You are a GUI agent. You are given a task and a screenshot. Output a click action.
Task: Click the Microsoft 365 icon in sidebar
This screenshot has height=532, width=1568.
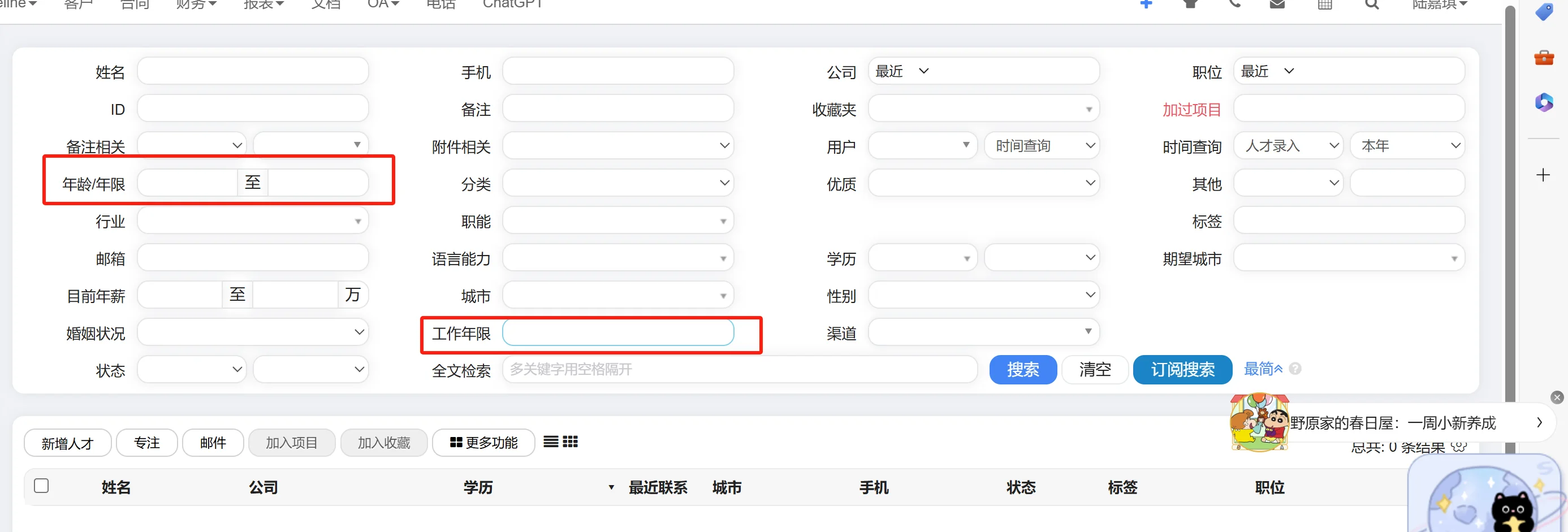tap(1545, 102)
